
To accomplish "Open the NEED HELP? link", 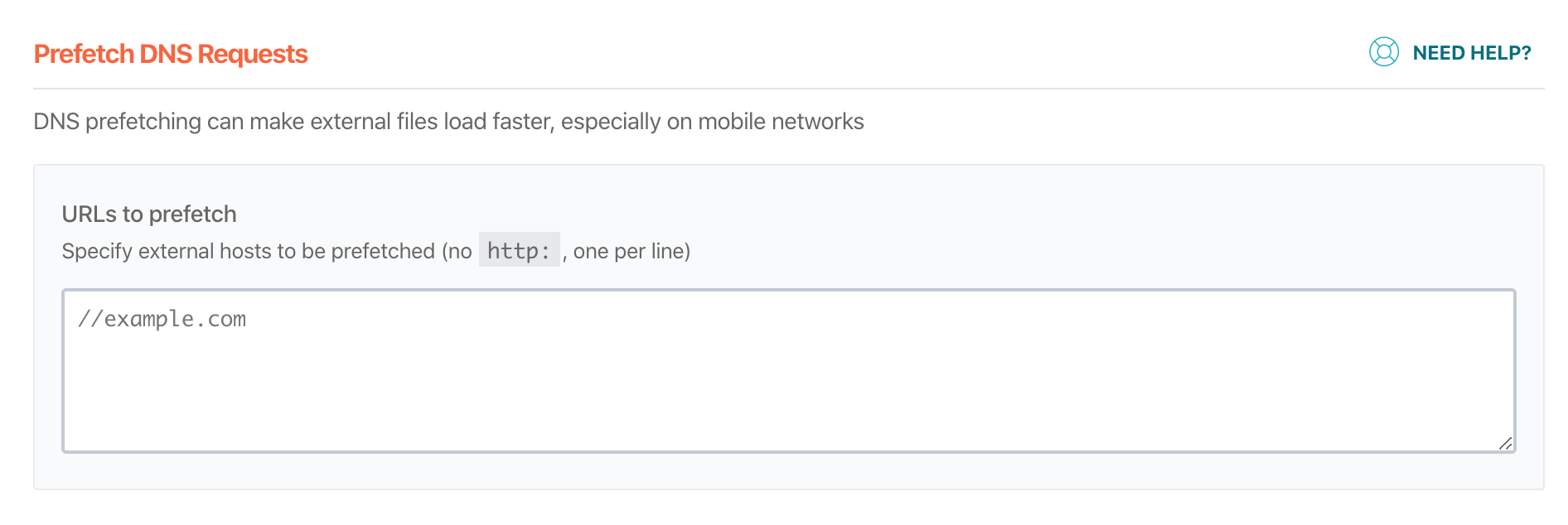I will [1471, 53].
